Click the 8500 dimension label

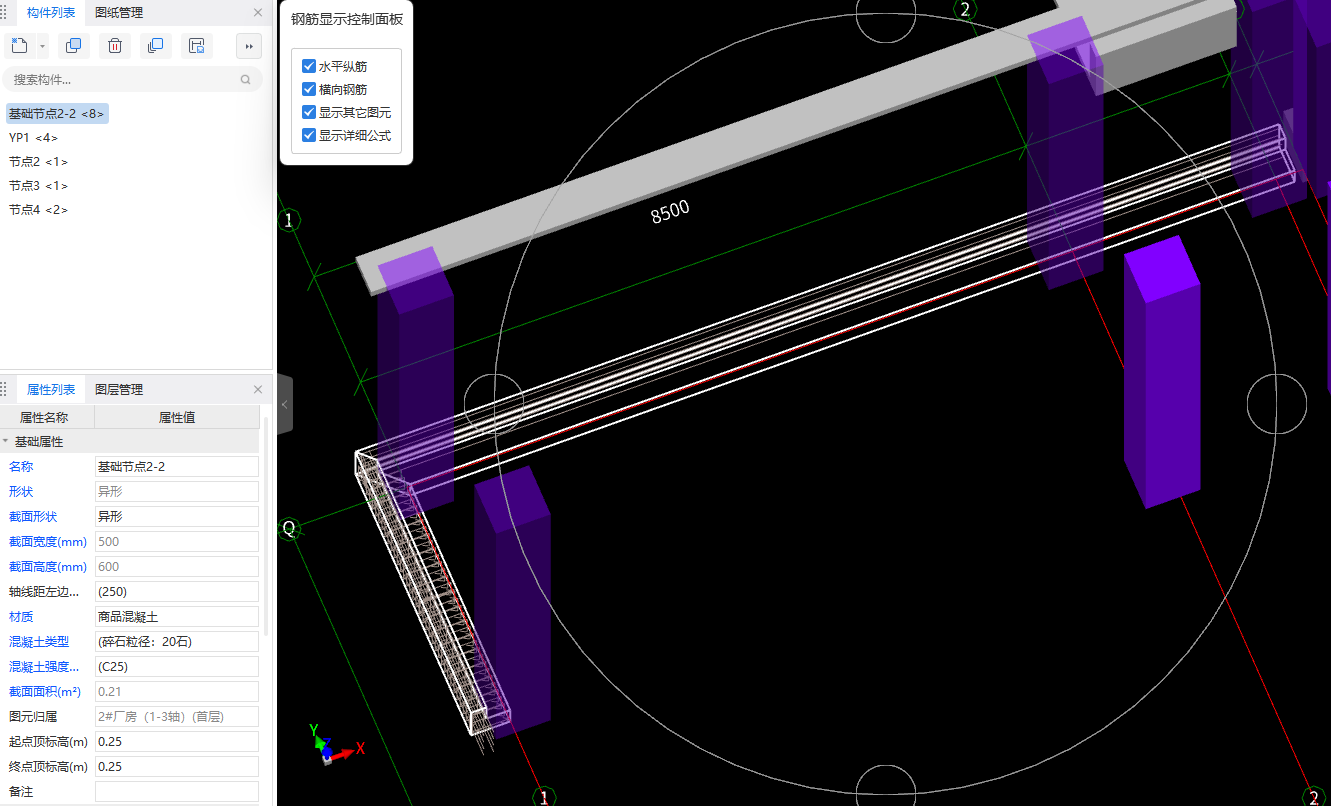(670, 211)
